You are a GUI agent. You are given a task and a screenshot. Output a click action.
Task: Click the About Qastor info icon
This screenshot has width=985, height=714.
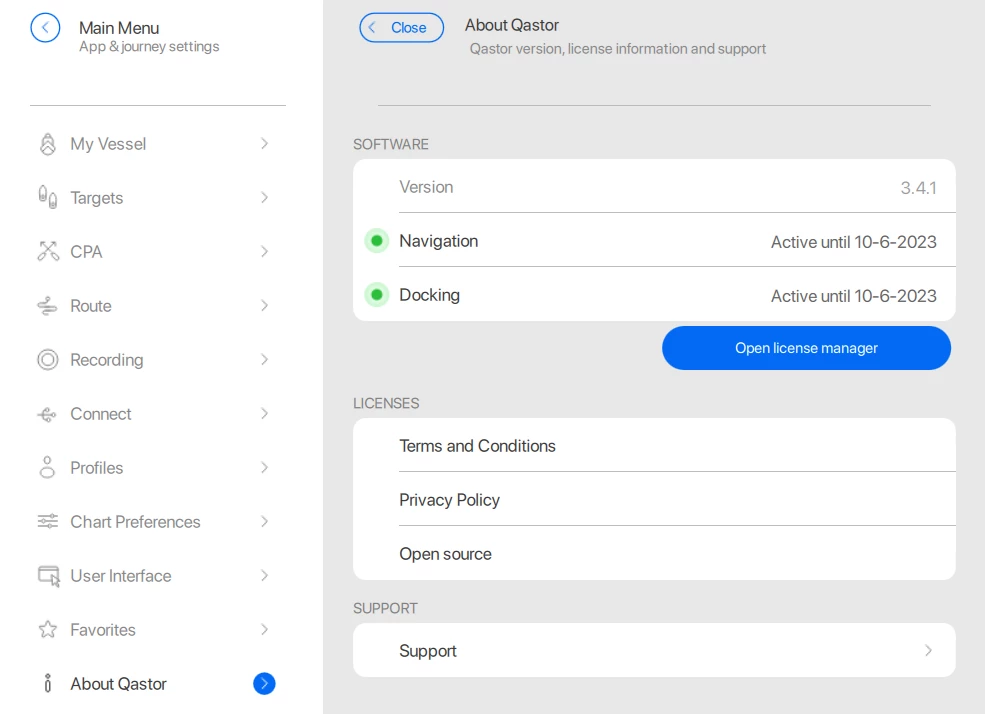47,683
